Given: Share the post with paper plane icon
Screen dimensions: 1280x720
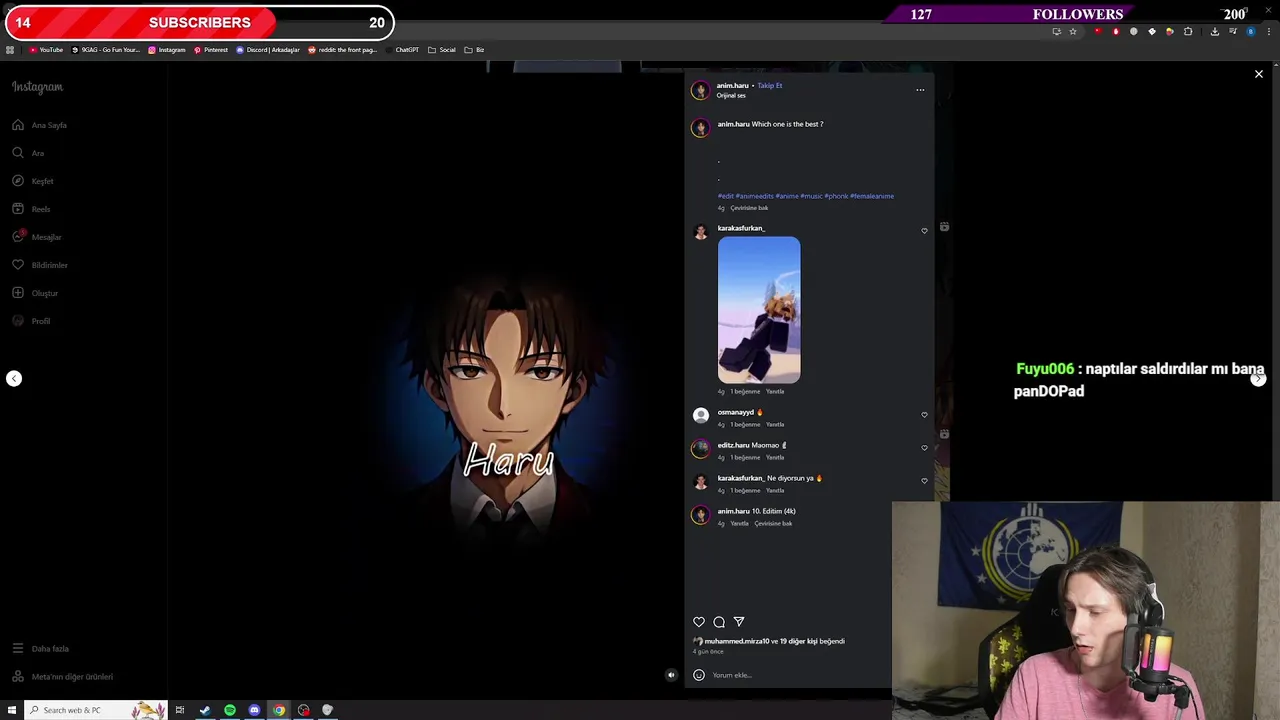Looking at the screenshot, I should 739,622.
